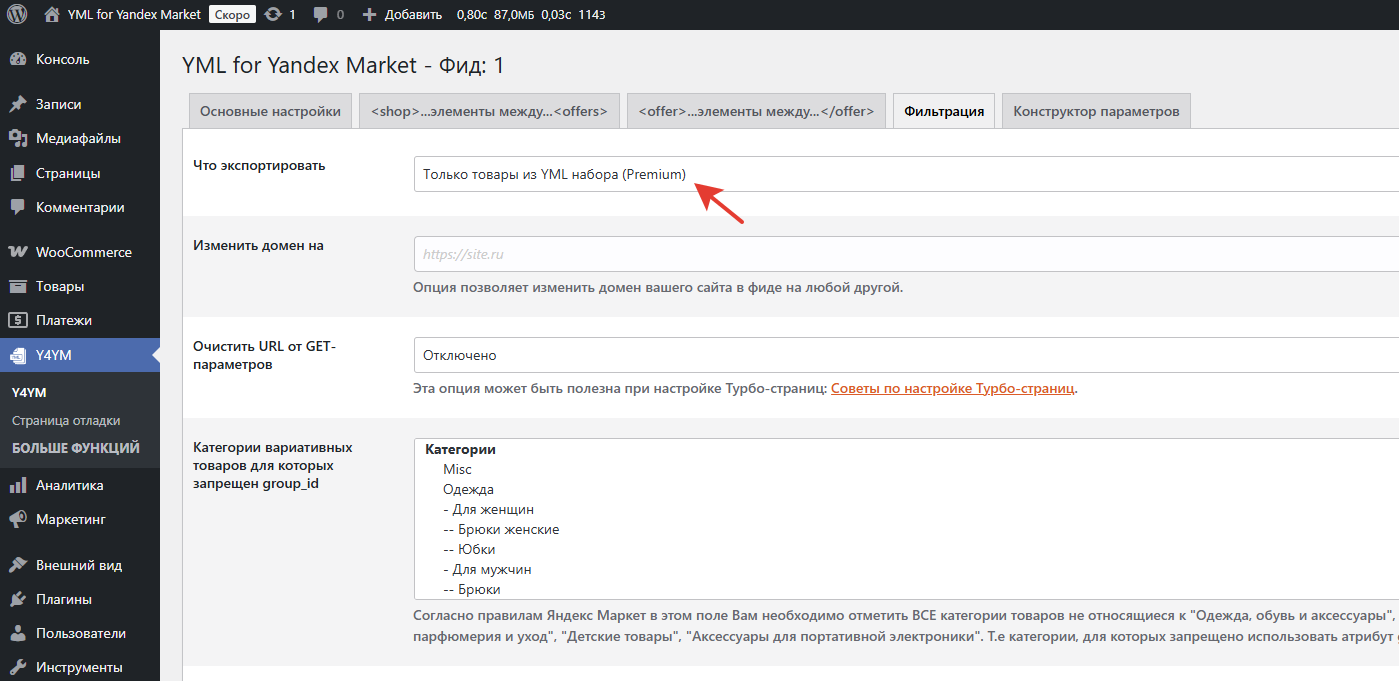Click the WordPress logo icon
1399x681 pixels.
[17, 15]
